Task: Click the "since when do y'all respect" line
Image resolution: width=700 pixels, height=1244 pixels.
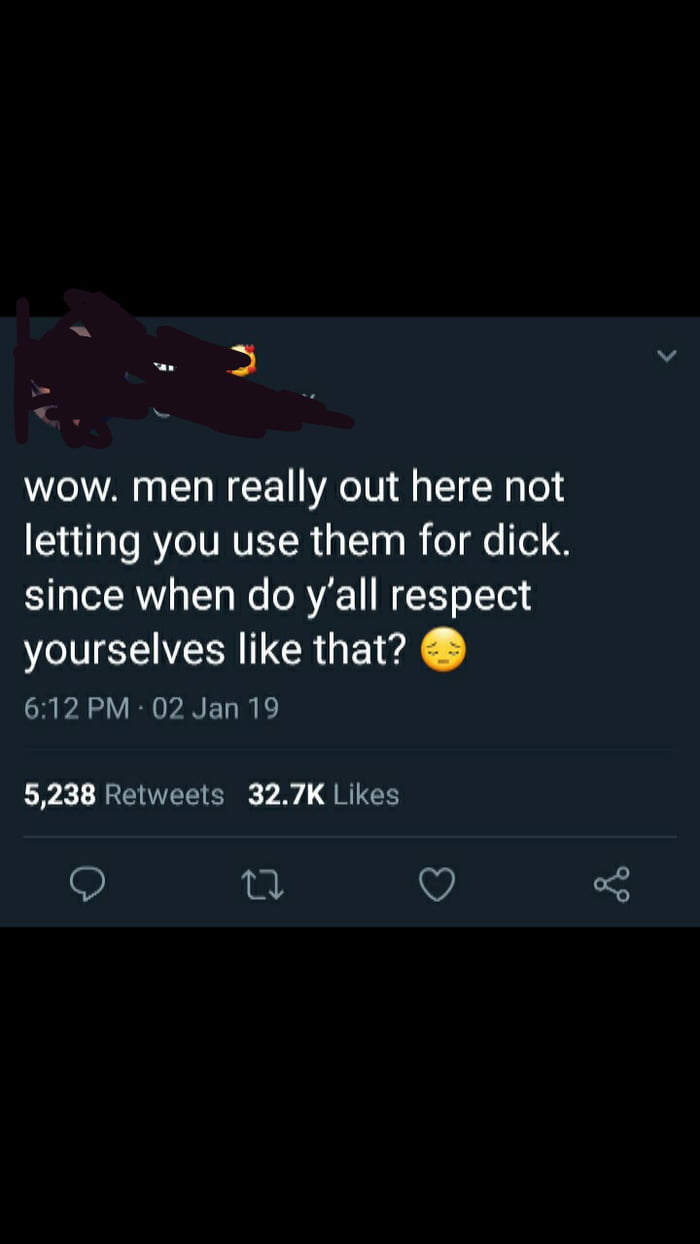Action: [277, 596]
